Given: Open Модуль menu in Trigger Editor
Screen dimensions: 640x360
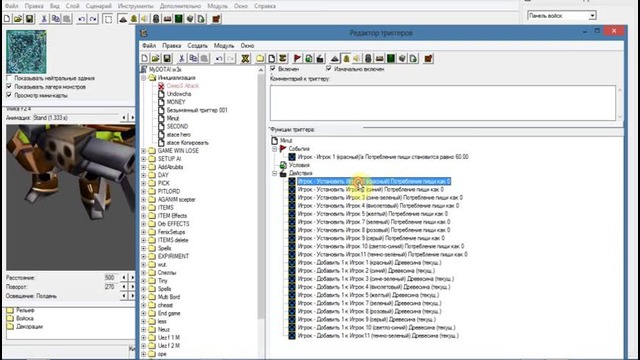Looking at the screenshot, I should pyautogui.click(x=224, y=46).
